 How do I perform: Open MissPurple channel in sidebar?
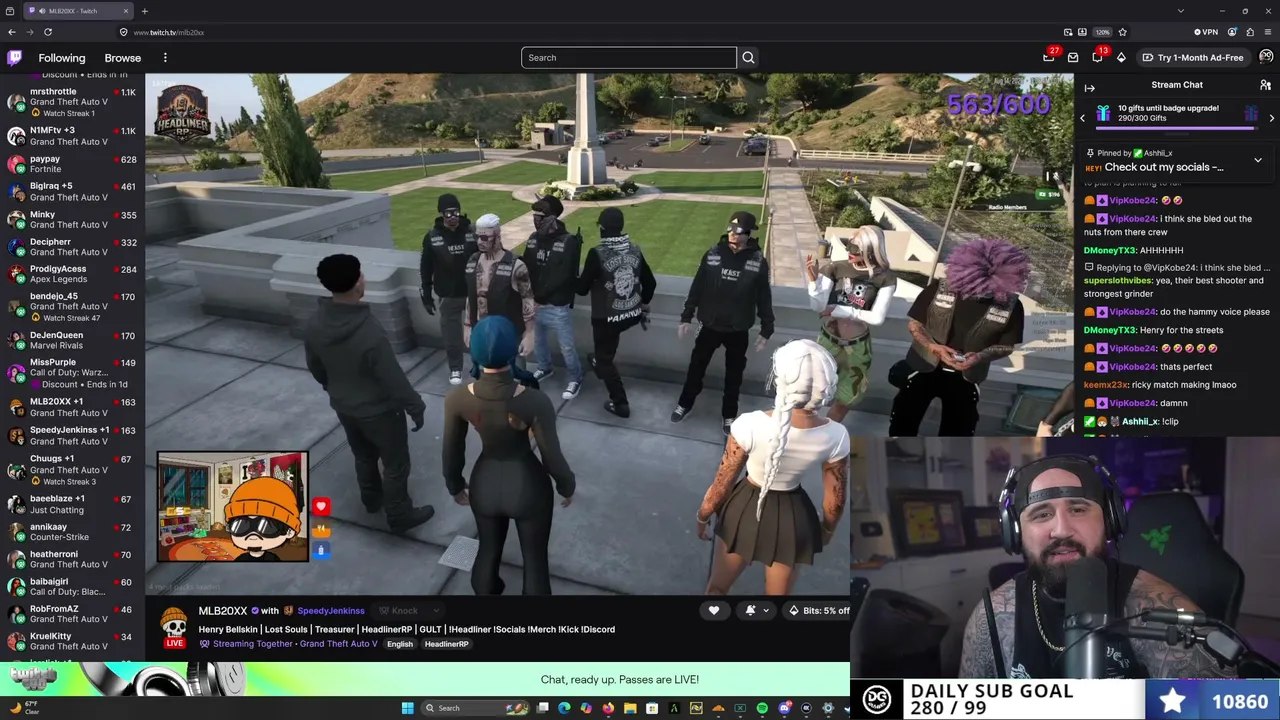[x=72, y=373]
